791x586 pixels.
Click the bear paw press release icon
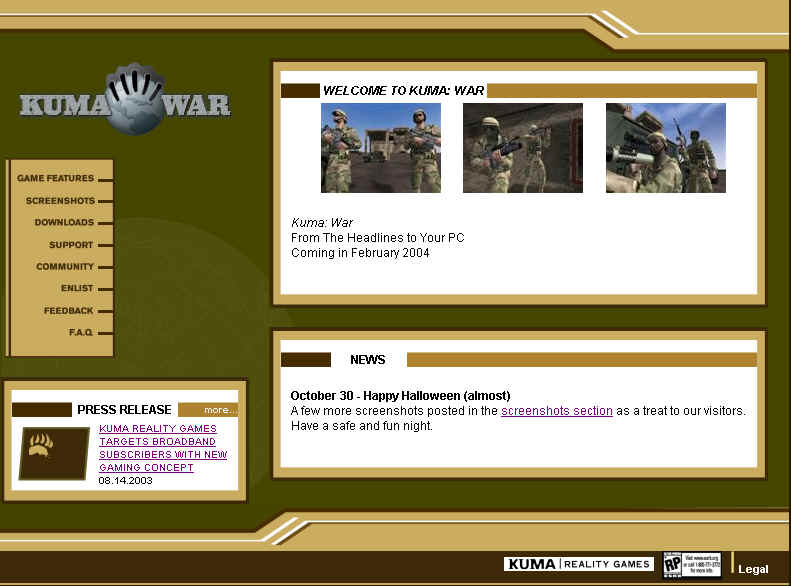click(54, 453)
